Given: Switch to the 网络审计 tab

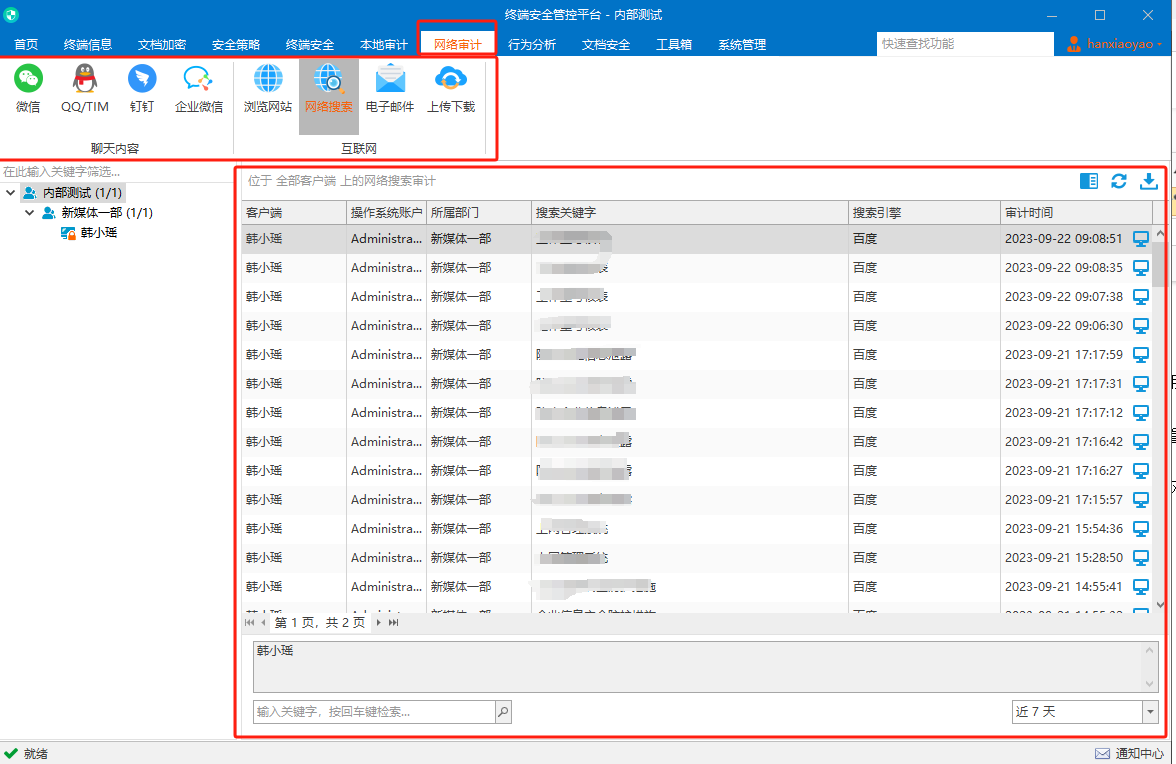Looking at the screenshot, I should [x=458, y=44].
